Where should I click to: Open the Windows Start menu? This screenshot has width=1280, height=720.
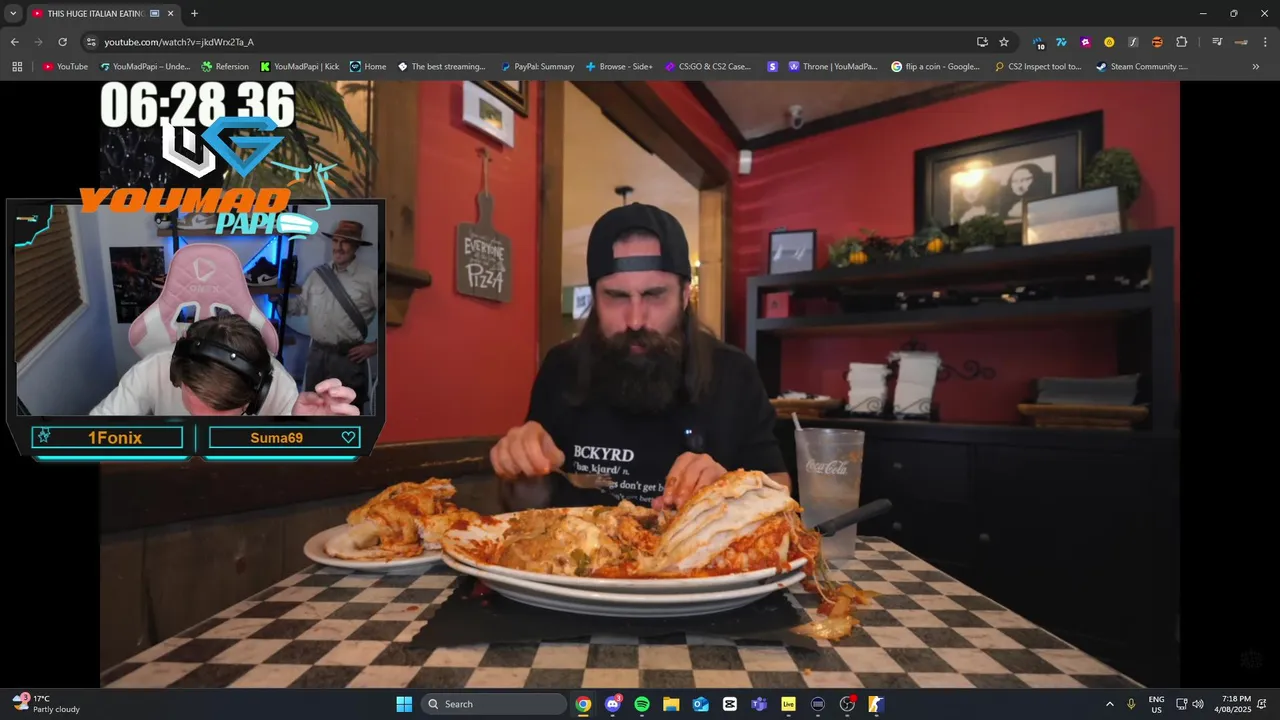click(404, 704)
